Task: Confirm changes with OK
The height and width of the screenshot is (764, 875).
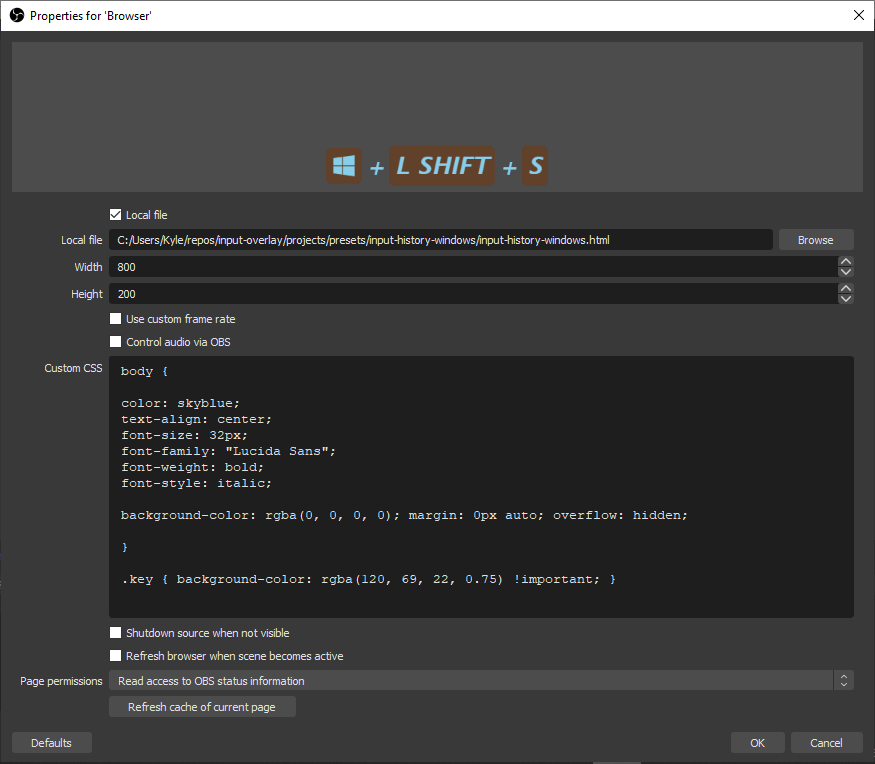Action: (x=757, y=742)
